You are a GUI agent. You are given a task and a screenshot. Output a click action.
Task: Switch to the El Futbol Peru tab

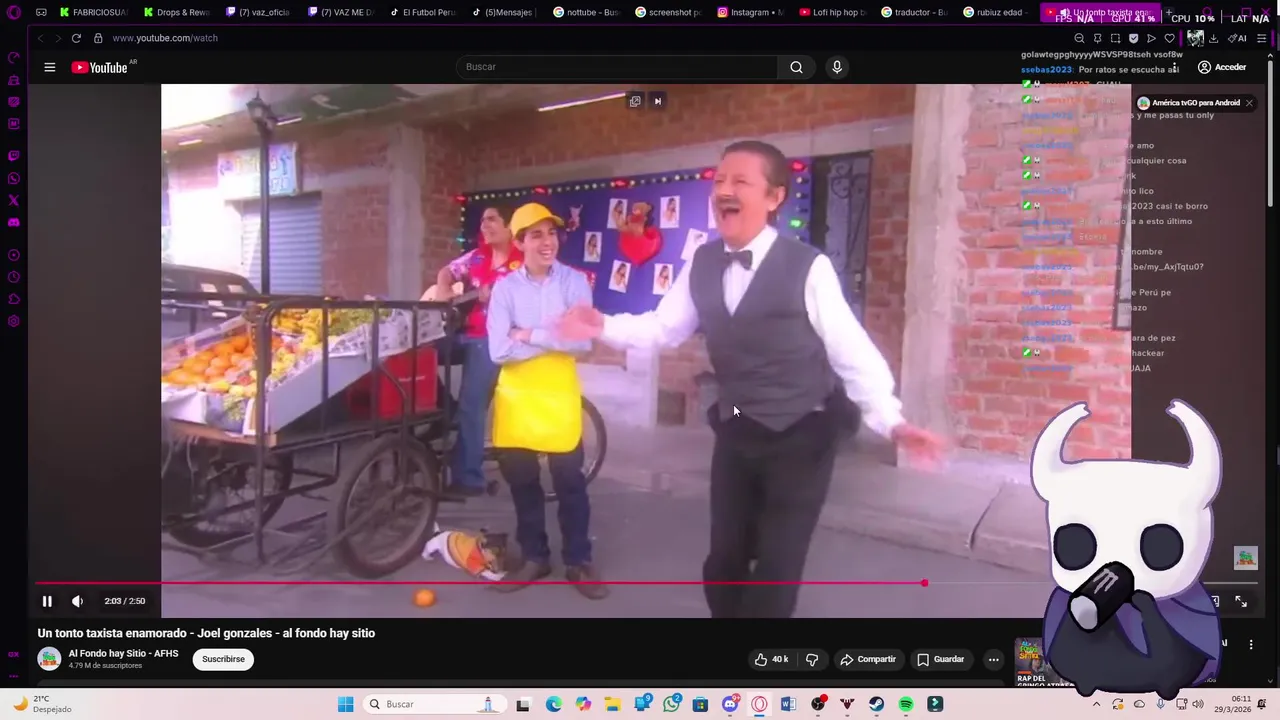coord(422,13)
